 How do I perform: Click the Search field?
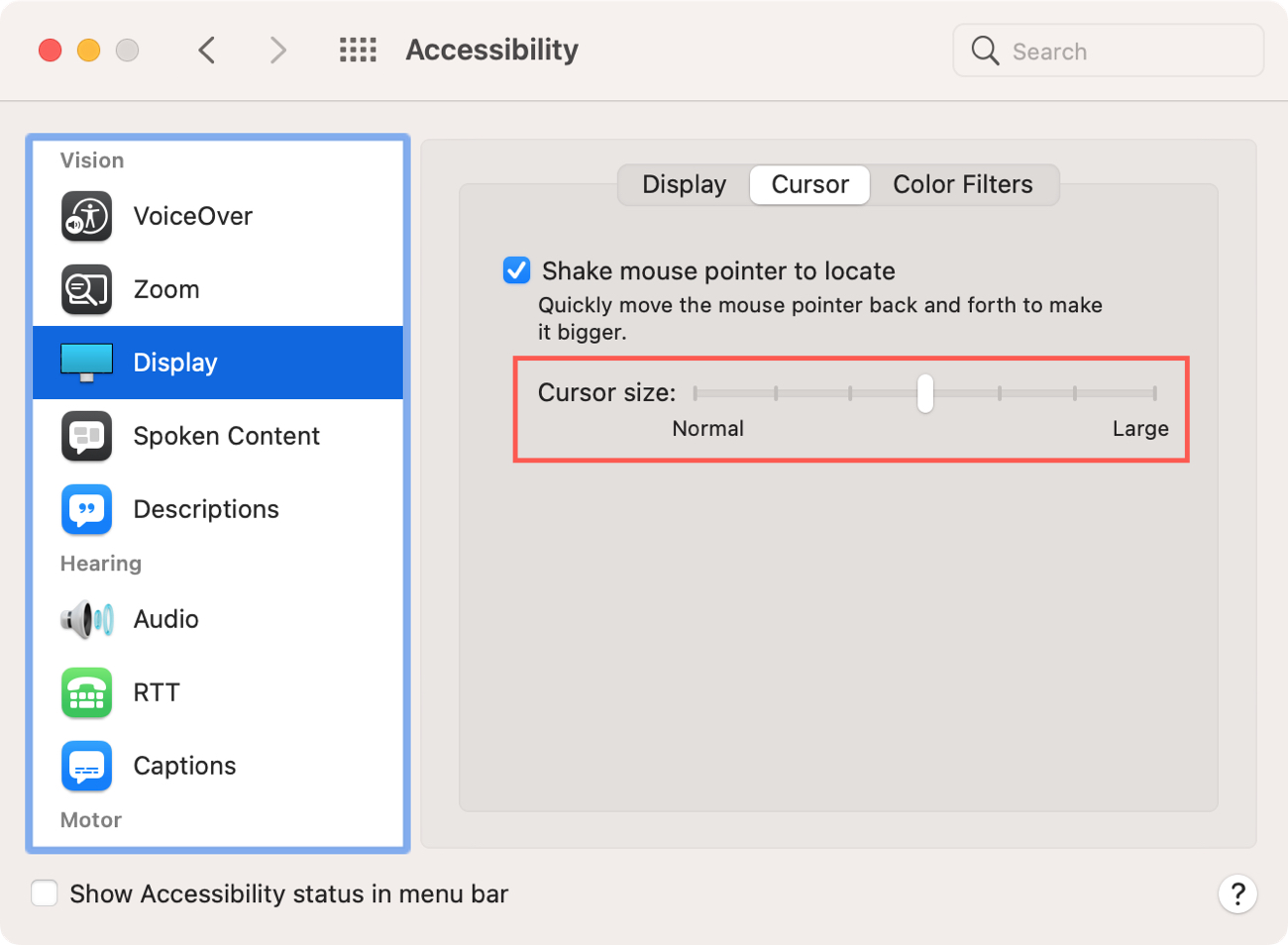pos(1108,51)
